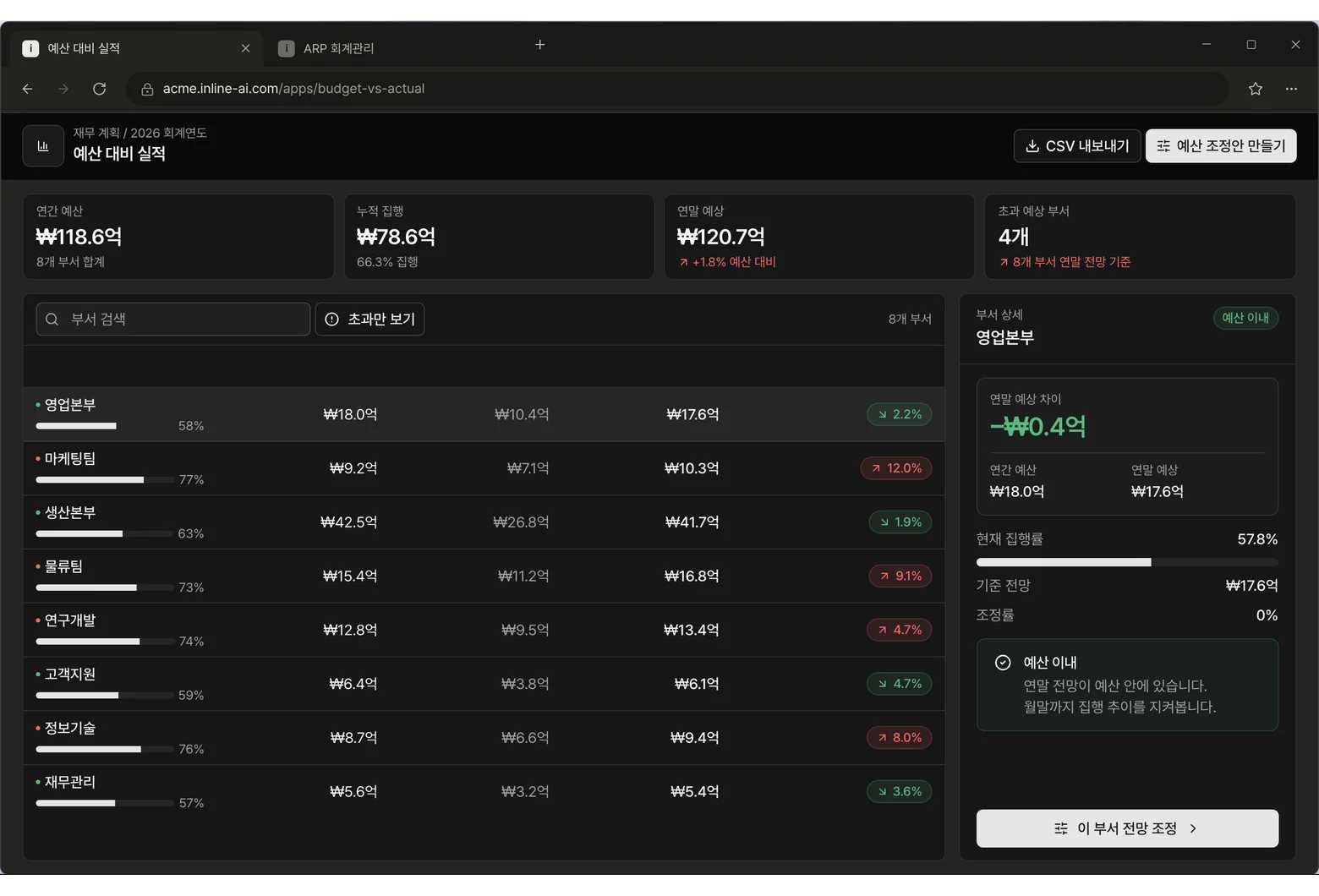
Task: Bookmark this page with the star icon
Action: coord(1256,89)
